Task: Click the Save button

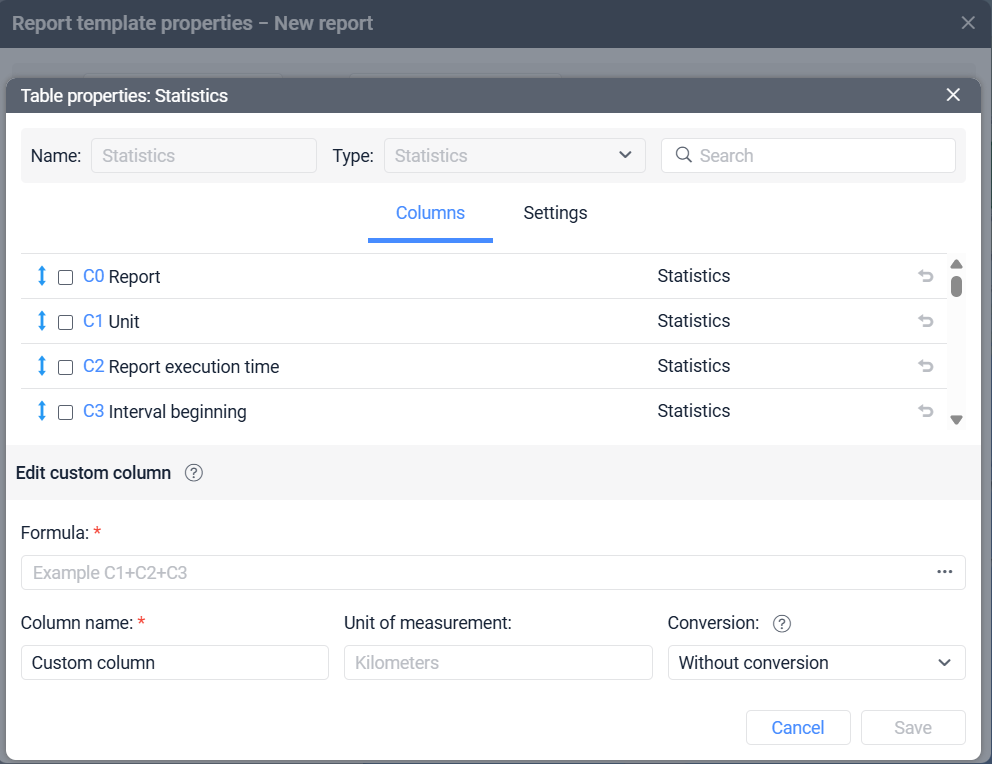Action: pos(912,728)
